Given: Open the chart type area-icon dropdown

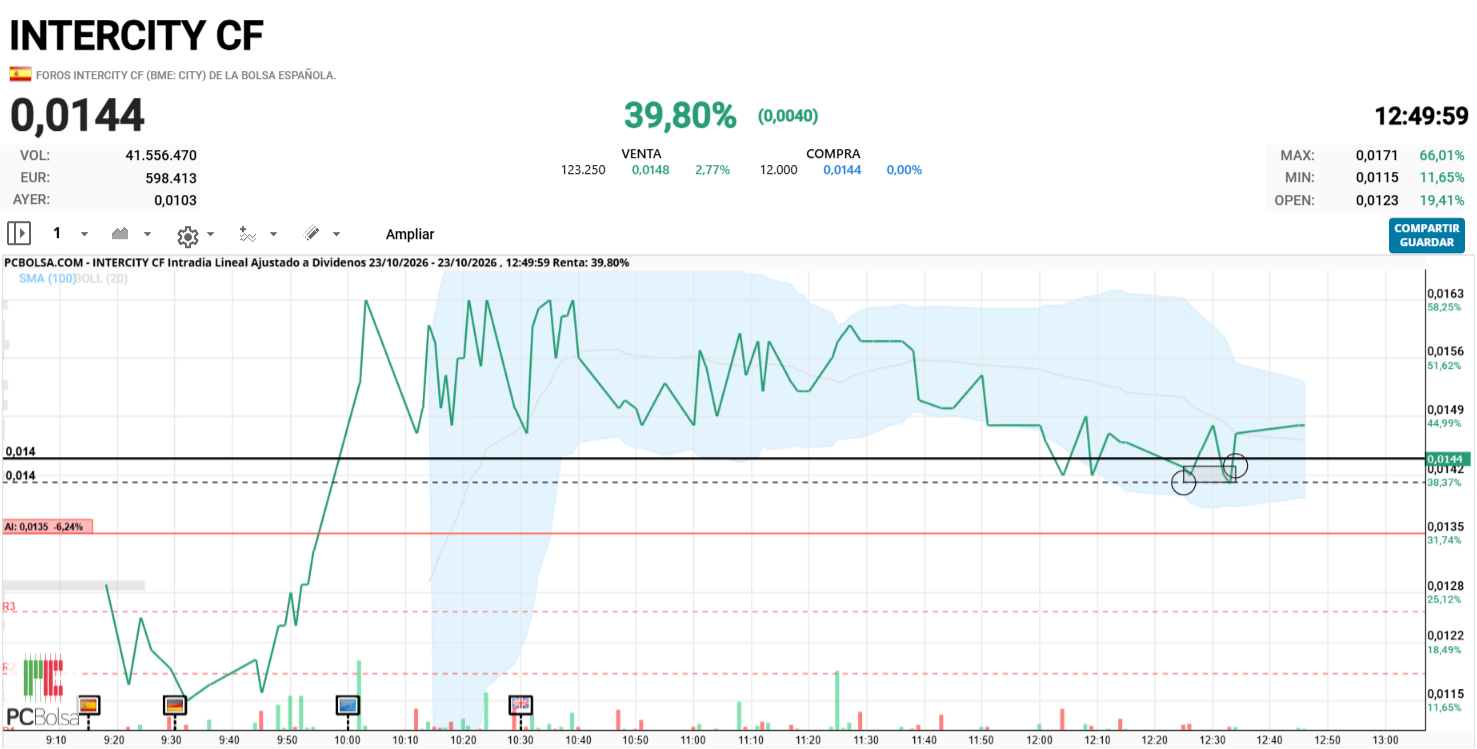Looking at the screenshot, I should pos(131,233).
